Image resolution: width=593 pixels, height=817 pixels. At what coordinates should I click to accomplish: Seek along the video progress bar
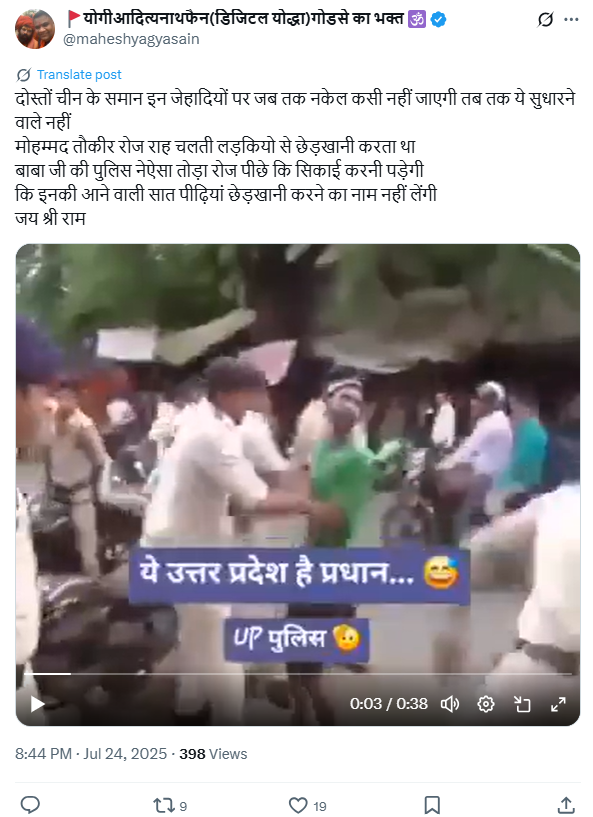(x=298, y=674)
